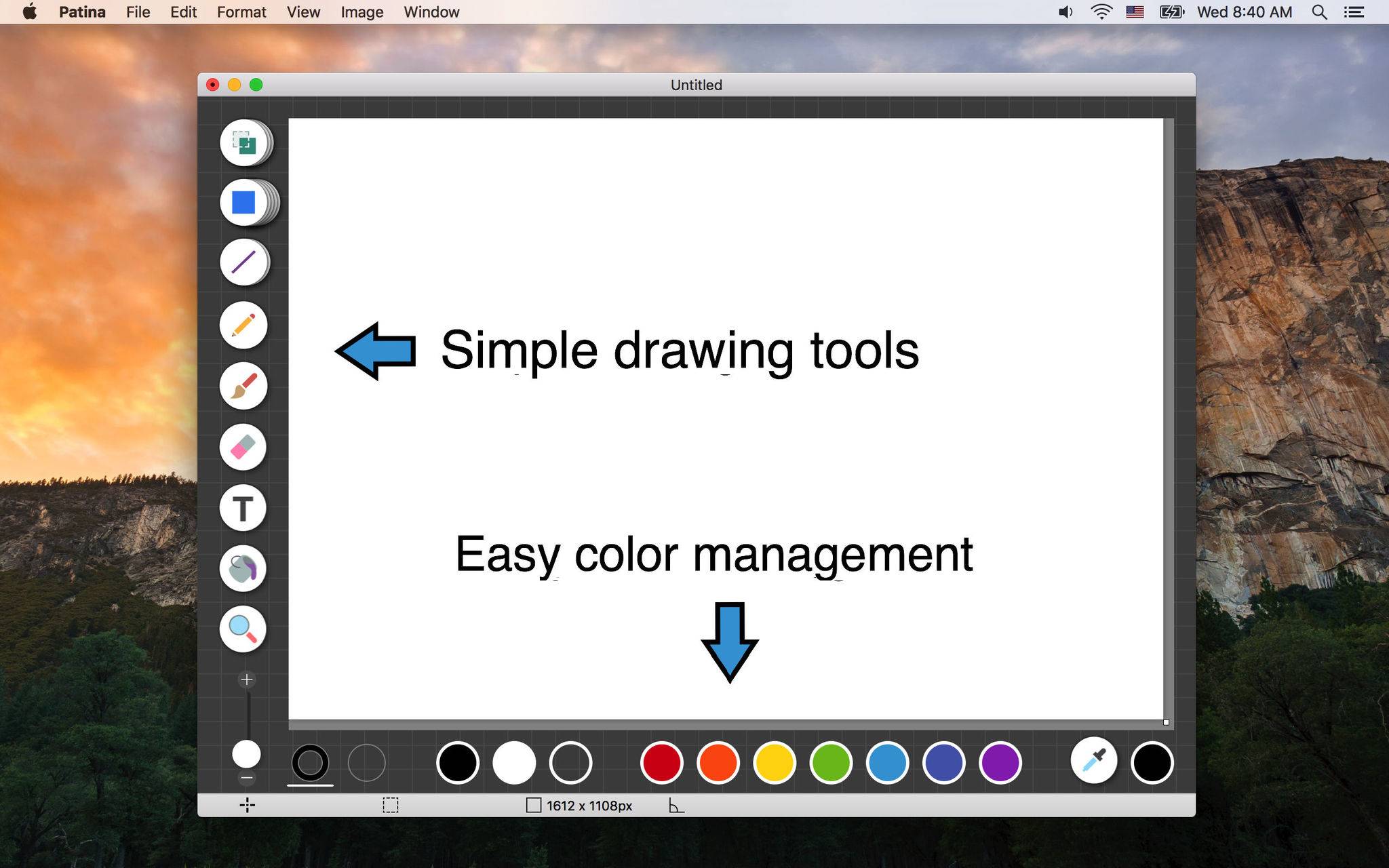Open Spotlight search in menu bar
The image size is (1389, 868).
point(1319,12)
